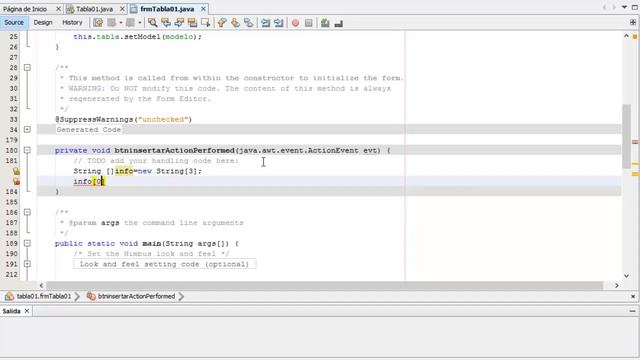
Task: Open the Tabla01.java tab
Action: (94, 9)
